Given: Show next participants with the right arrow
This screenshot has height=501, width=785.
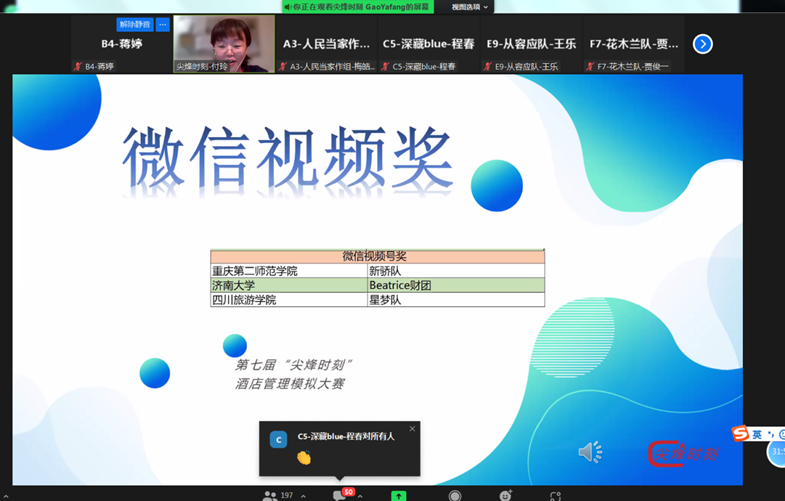Looking at the screenshot, I should coord(703,44).
